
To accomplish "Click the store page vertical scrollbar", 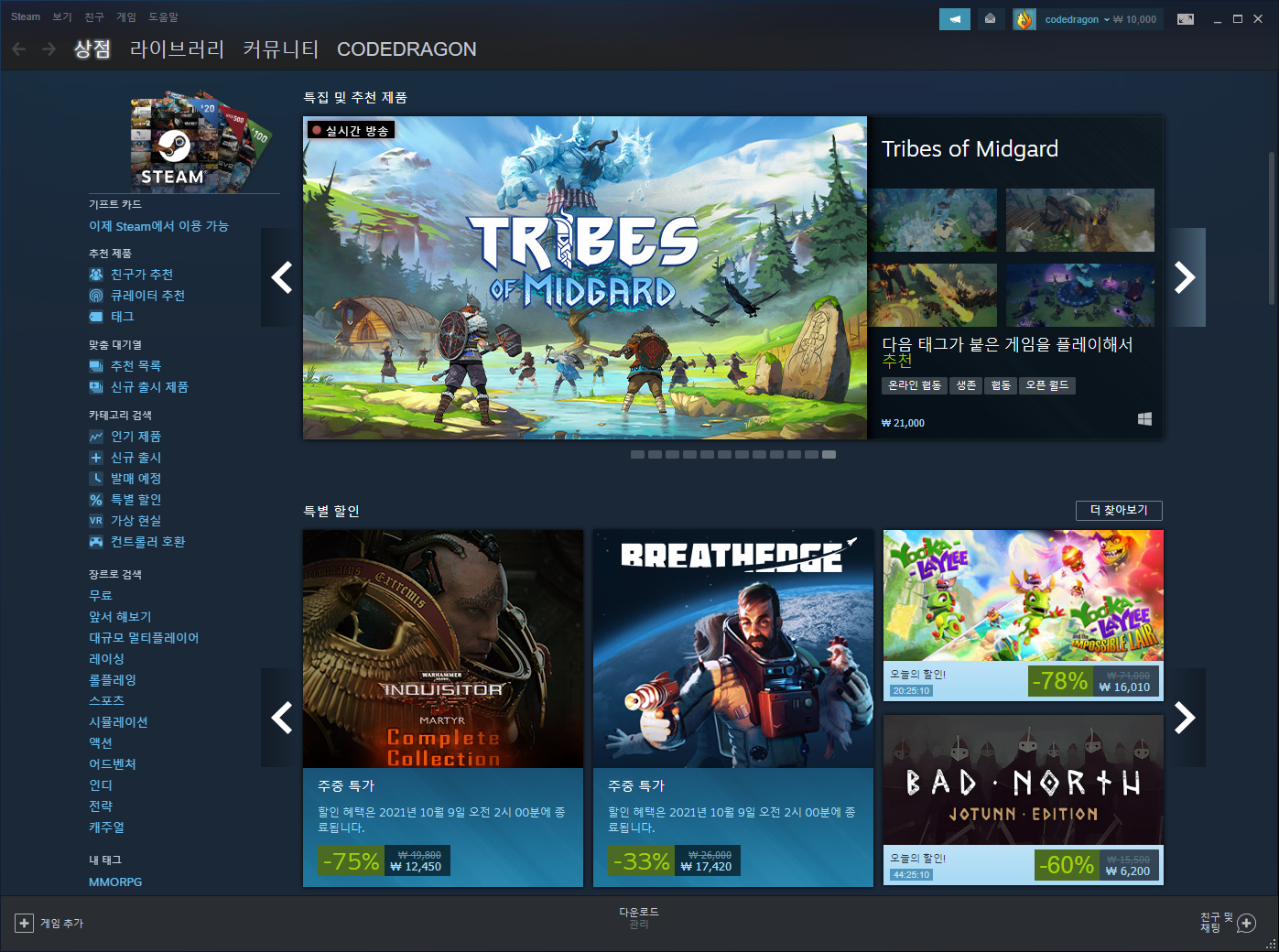I will [x=1272, y=229].
